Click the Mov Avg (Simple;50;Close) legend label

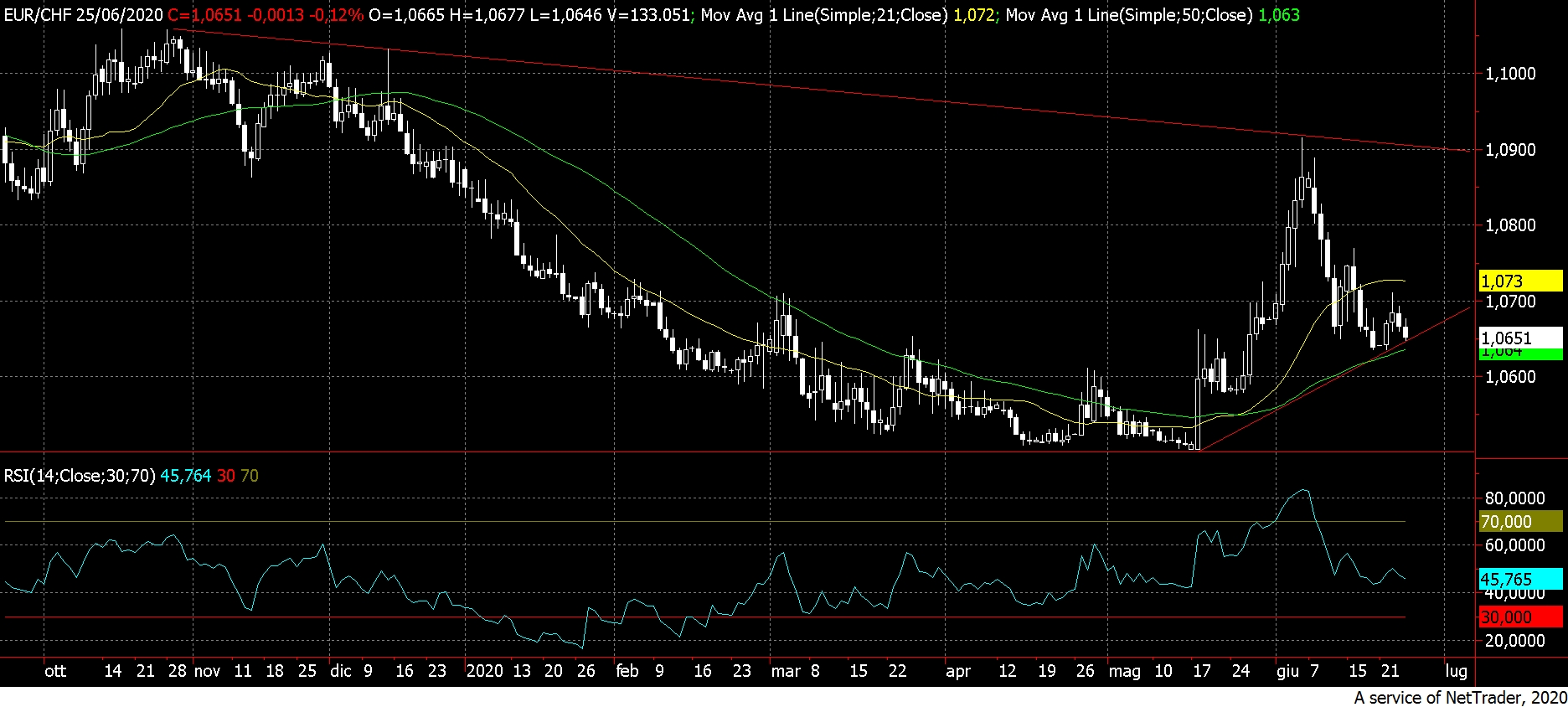pyautogui.click(x=1129, y=15)
